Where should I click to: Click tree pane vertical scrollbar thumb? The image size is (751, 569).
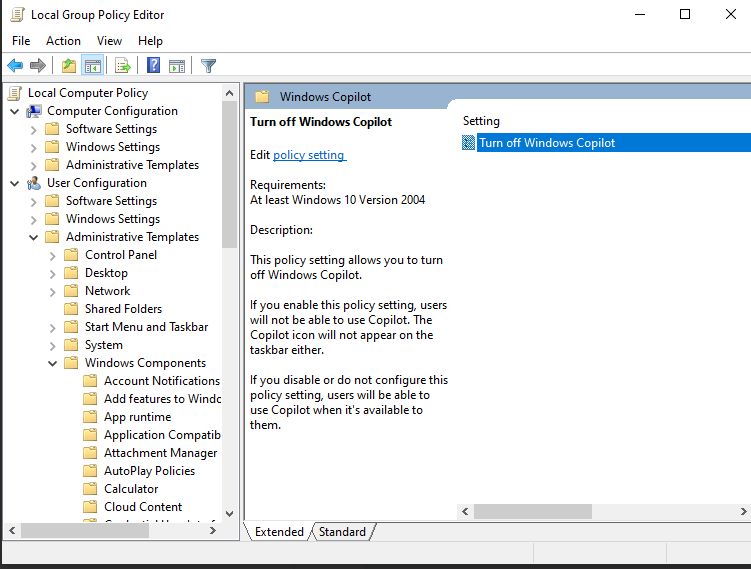coord(229,174)
